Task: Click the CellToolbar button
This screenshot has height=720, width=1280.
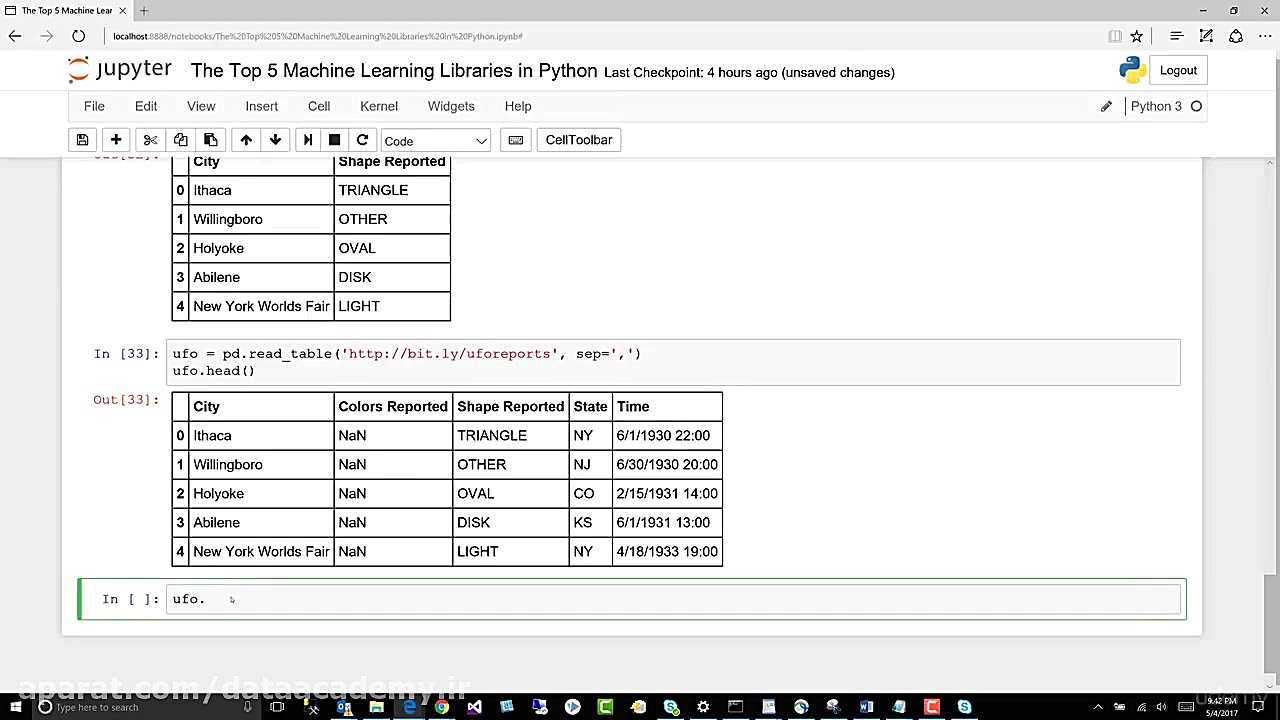Action: tap(579, 140)
